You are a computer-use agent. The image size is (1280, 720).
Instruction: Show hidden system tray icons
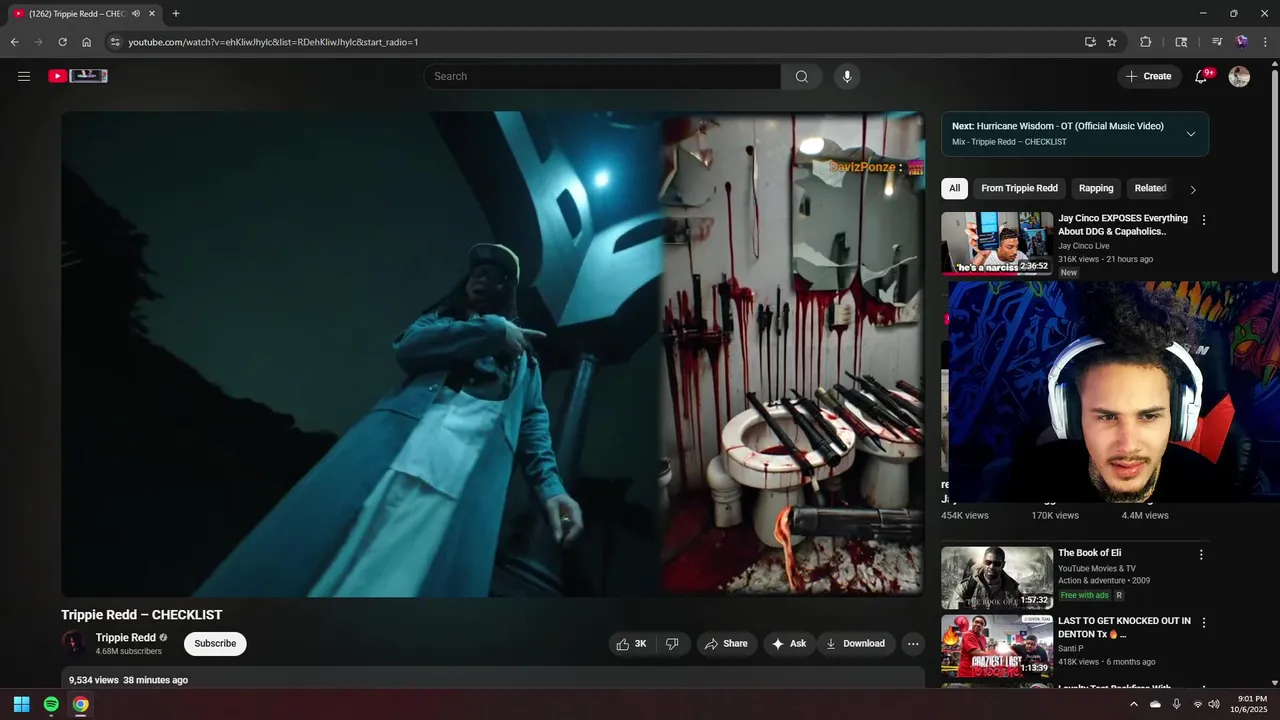[1133, 704]
